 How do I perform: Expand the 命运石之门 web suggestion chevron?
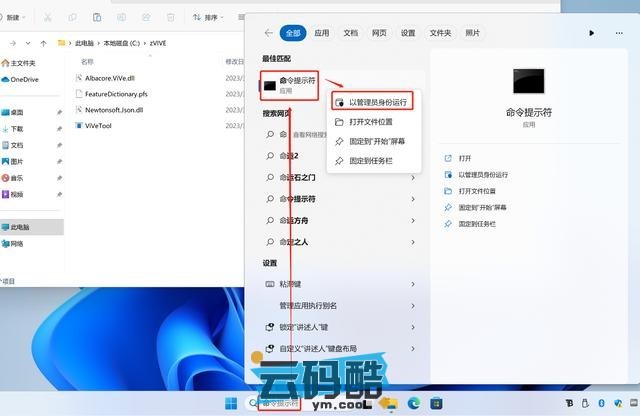coord(413,177)
